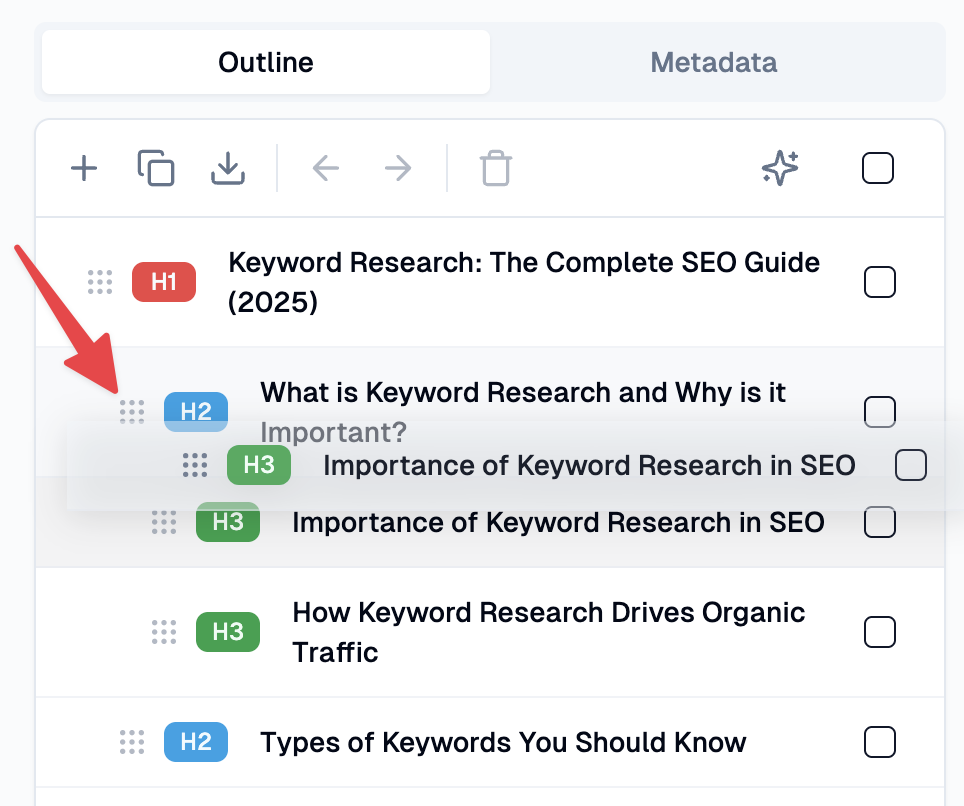Click the plus icon to add heading
Viewport: 964px width, 806px height.
84,168
